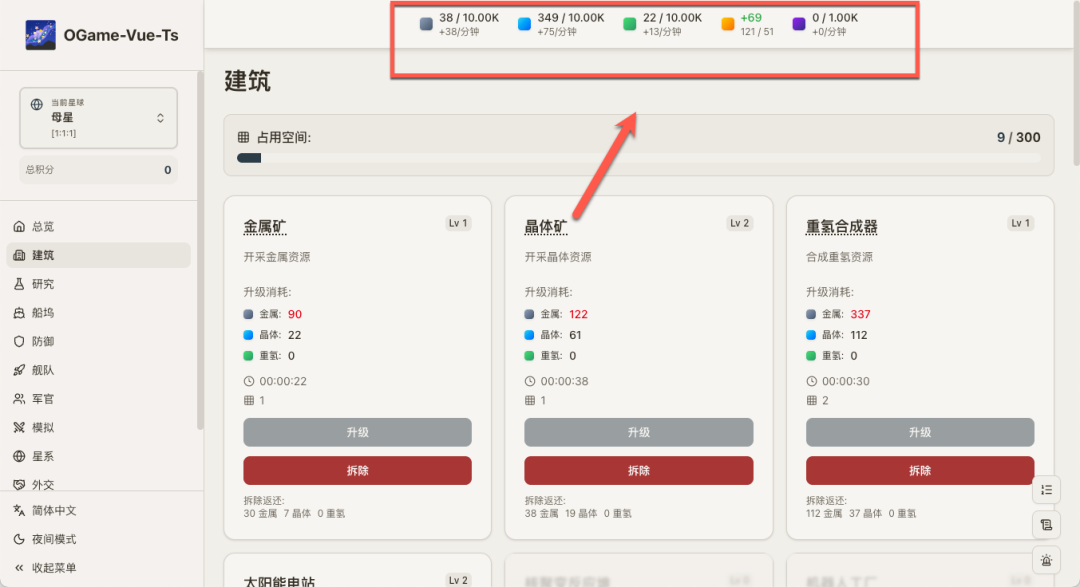
Task: Open the 总览 overview menu item
Action: coord(98,226)
